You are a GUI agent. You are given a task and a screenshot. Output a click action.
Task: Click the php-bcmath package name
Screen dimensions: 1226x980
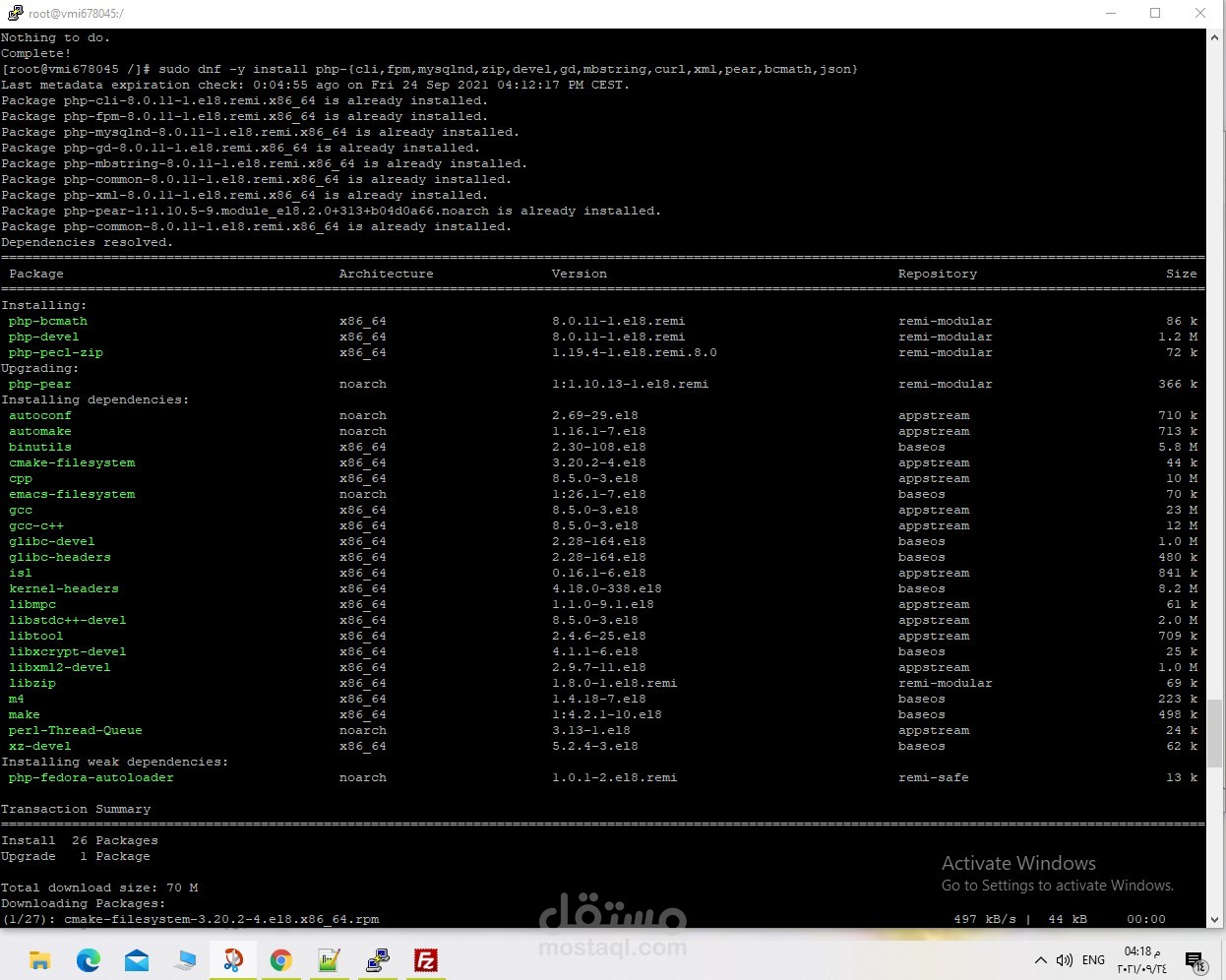tap(48, 321)
